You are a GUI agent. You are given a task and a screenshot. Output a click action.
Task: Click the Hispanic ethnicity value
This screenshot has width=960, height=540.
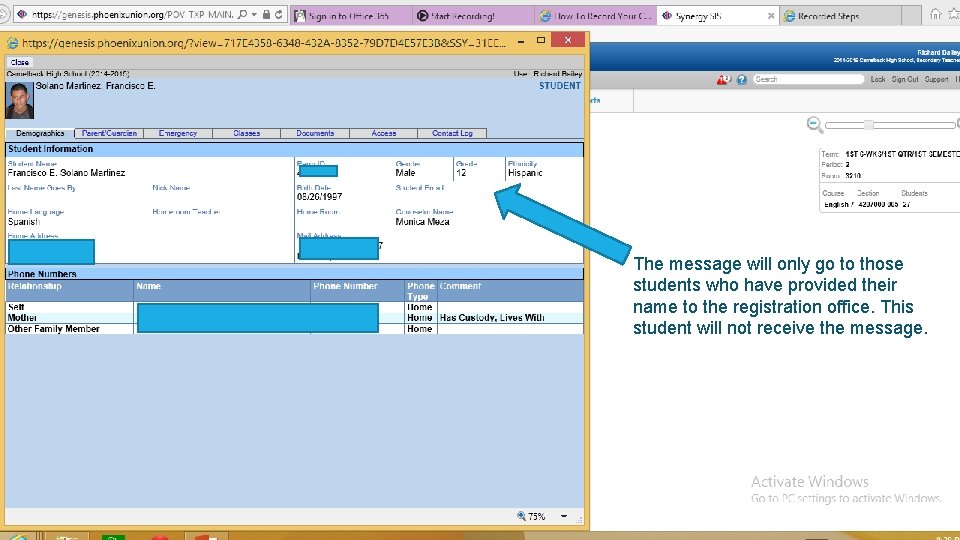pyautogui.click(x=525, y=173)
